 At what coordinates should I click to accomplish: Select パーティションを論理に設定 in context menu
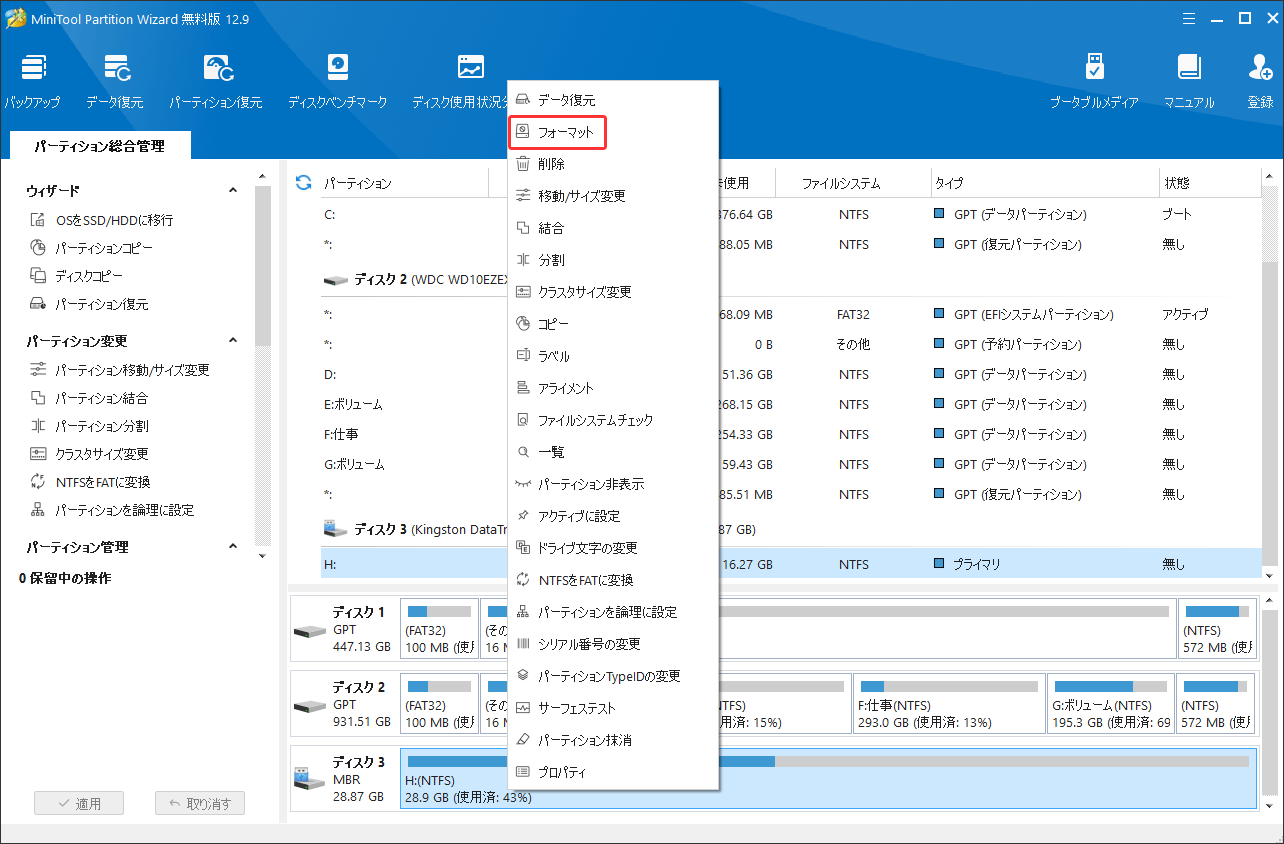pos(612,612)
